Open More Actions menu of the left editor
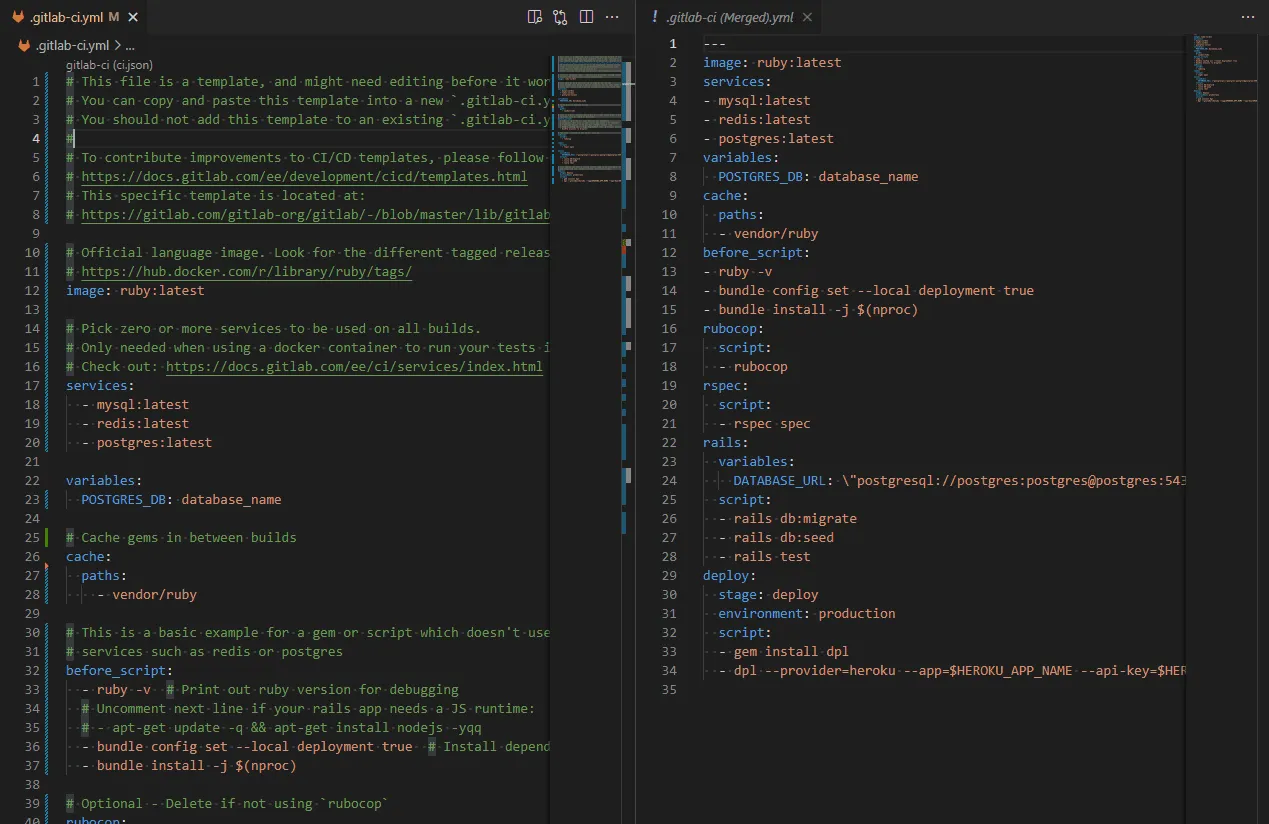Screen dimensions: 1269x824 (612, 17)
